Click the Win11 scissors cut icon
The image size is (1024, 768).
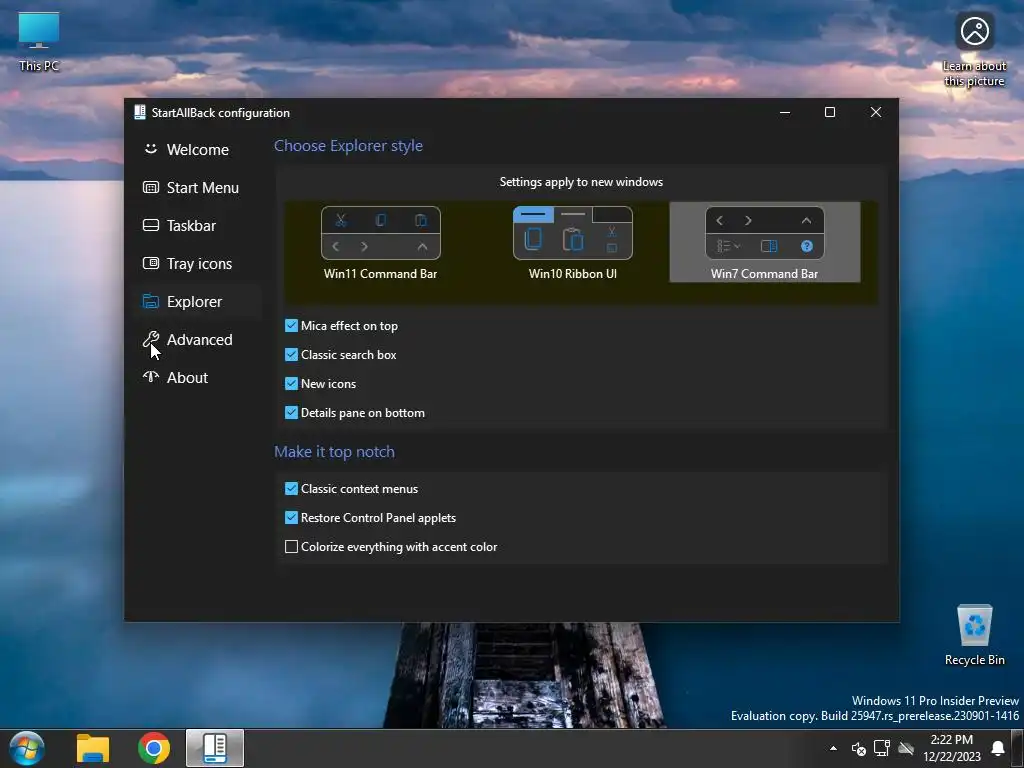[x=341, y=220]
